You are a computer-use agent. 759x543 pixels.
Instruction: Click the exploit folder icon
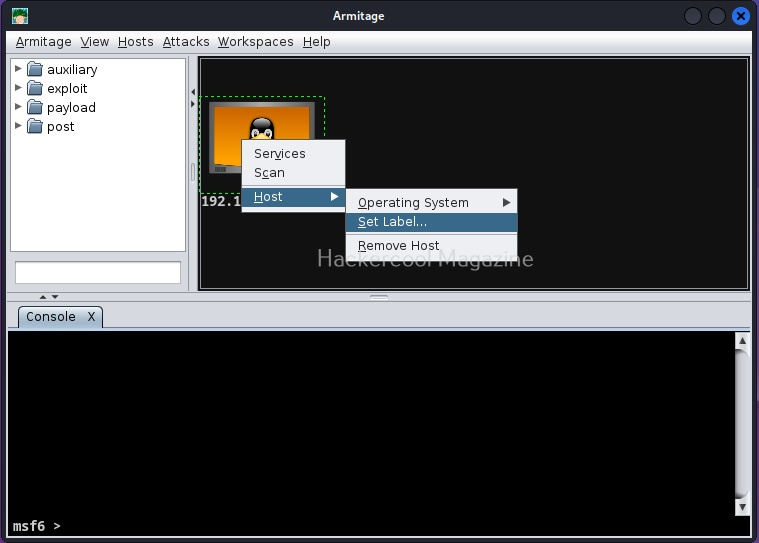pos(35,88)
